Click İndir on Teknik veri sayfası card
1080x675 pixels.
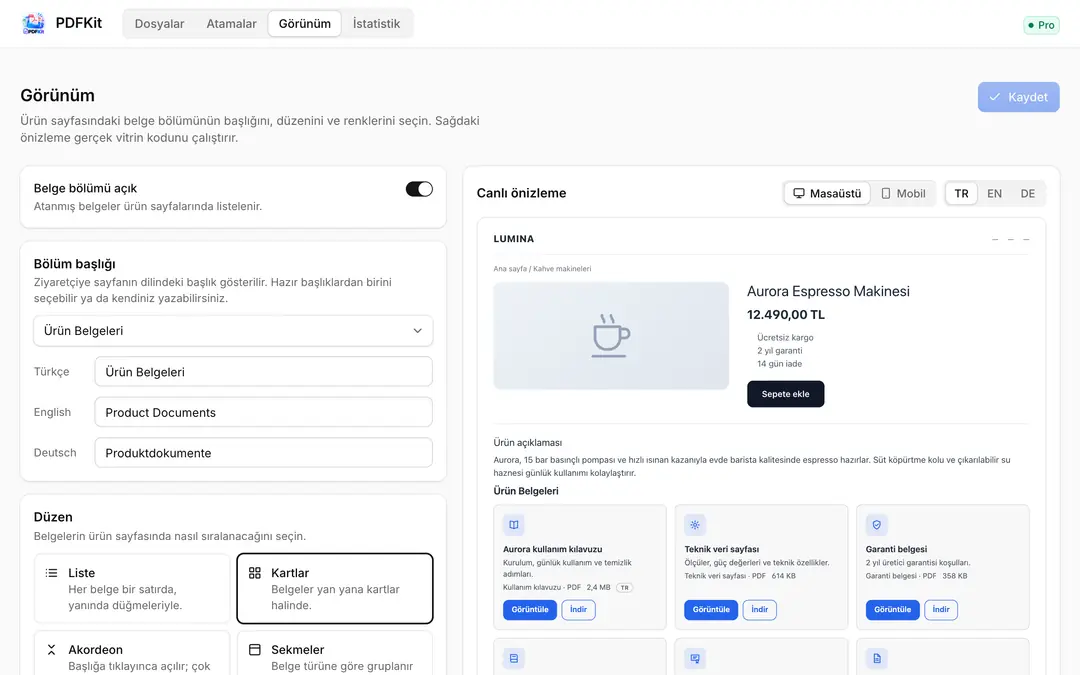760,610
